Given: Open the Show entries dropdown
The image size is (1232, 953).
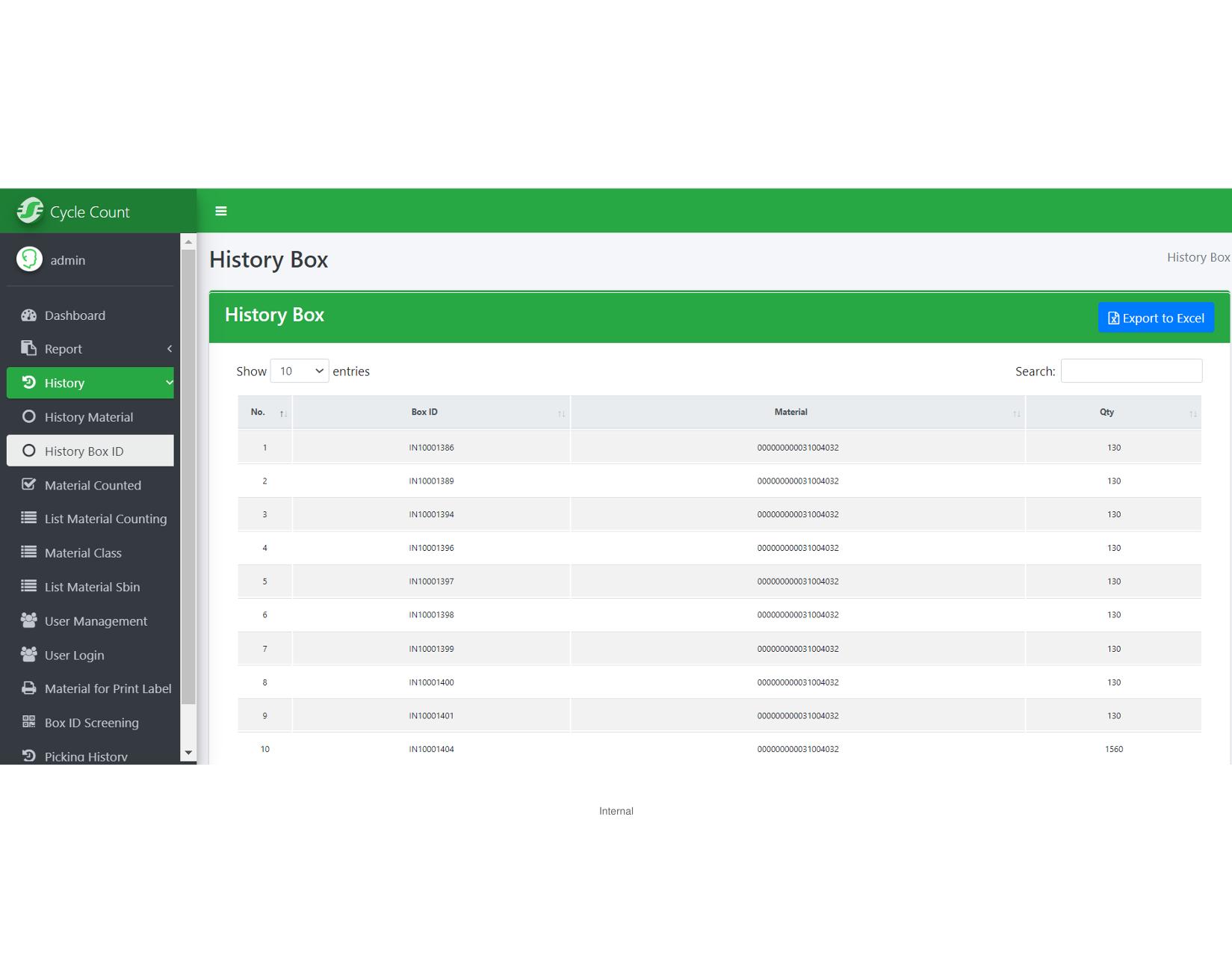Looking at the screenshot, I should (299, 371).
